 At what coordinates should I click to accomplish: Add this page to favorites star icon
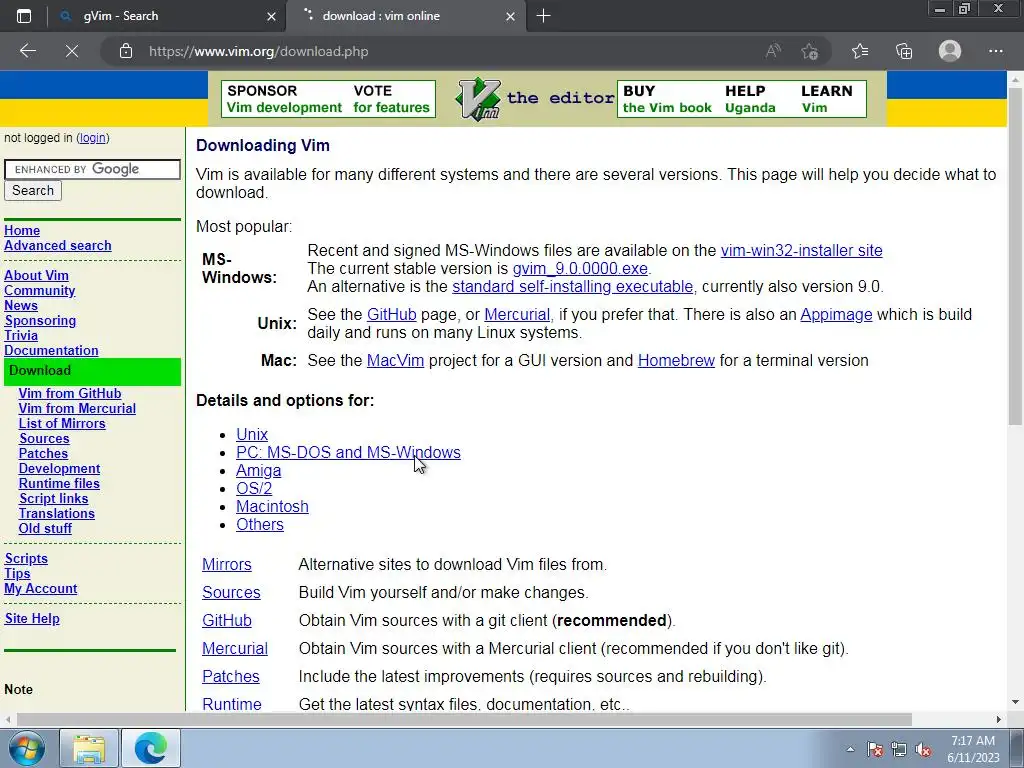coord(810,51)
